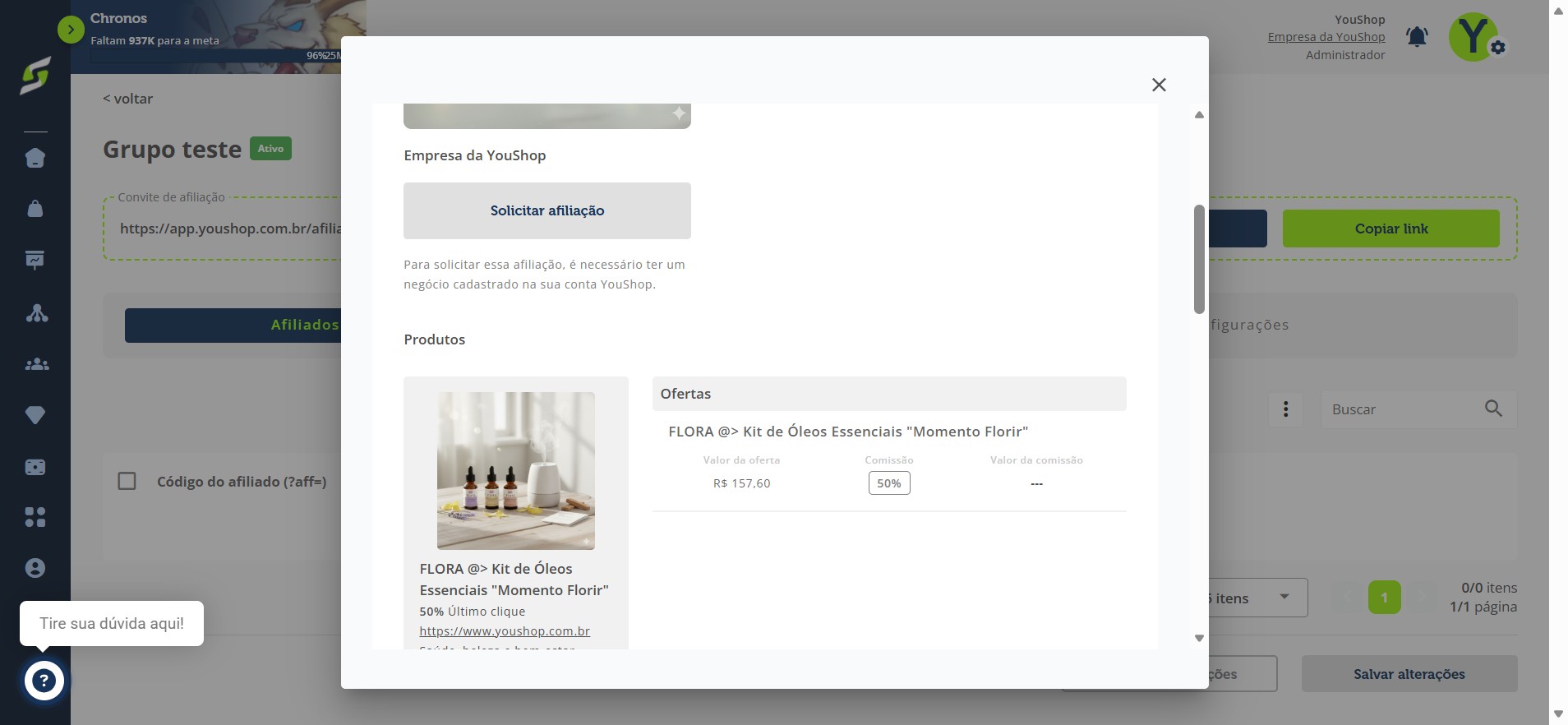Open the presentation board sidebar icon
The width and height of the screenshot is (1568, 725).
pyautogui.click(x=35, y=261)
